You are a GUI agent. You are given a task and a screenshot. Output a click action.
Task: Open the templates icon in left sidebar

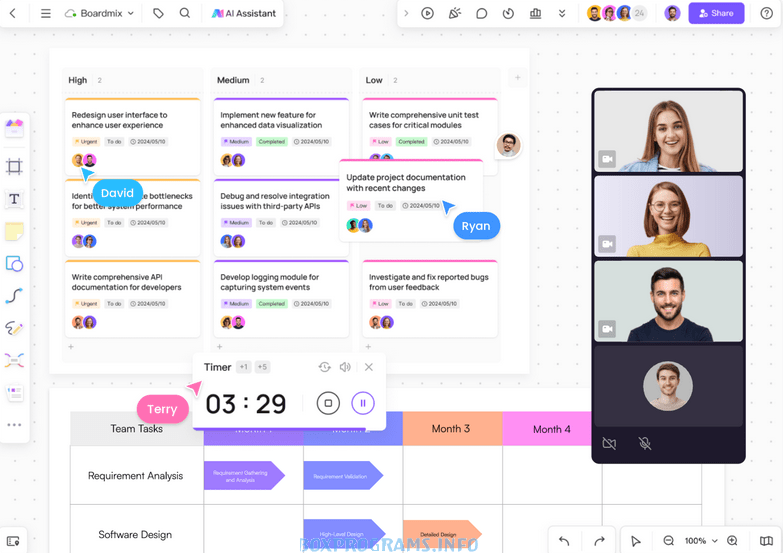click(x=14, y=128)
